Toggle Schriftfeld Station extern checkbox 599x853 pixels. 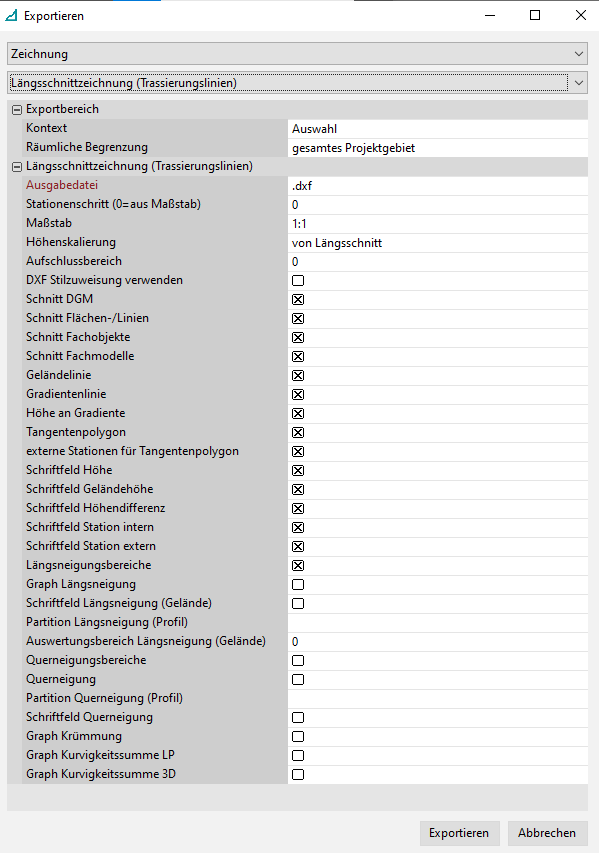(298, 546)
